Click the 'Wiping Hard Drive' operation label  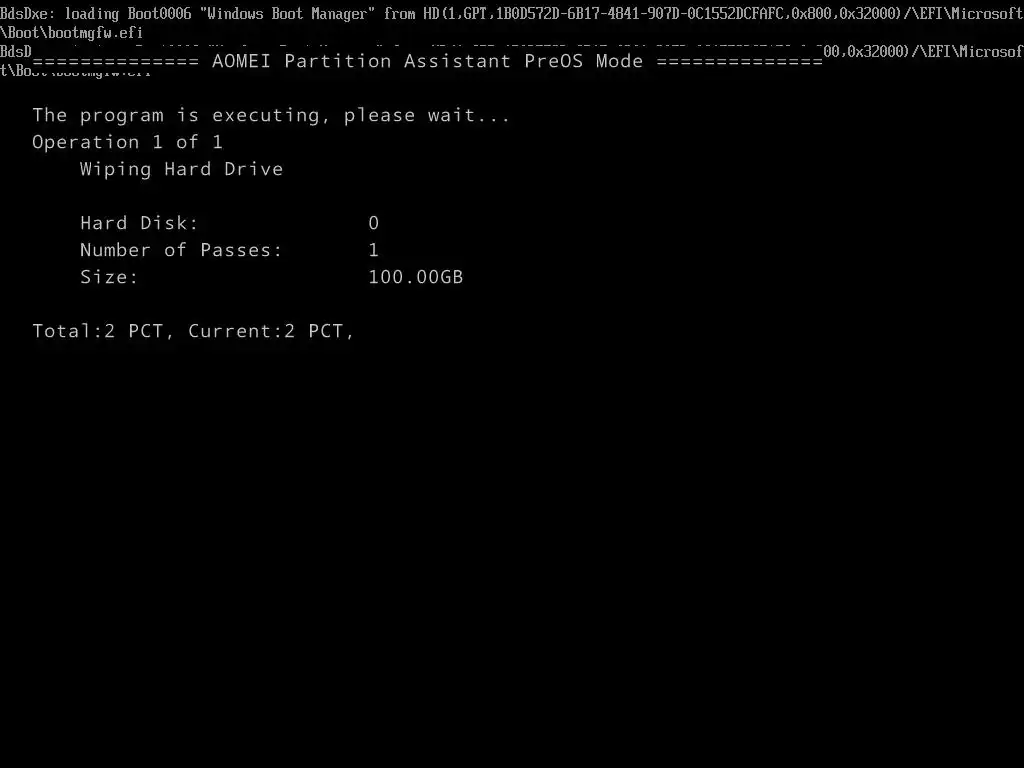point(182,169)
